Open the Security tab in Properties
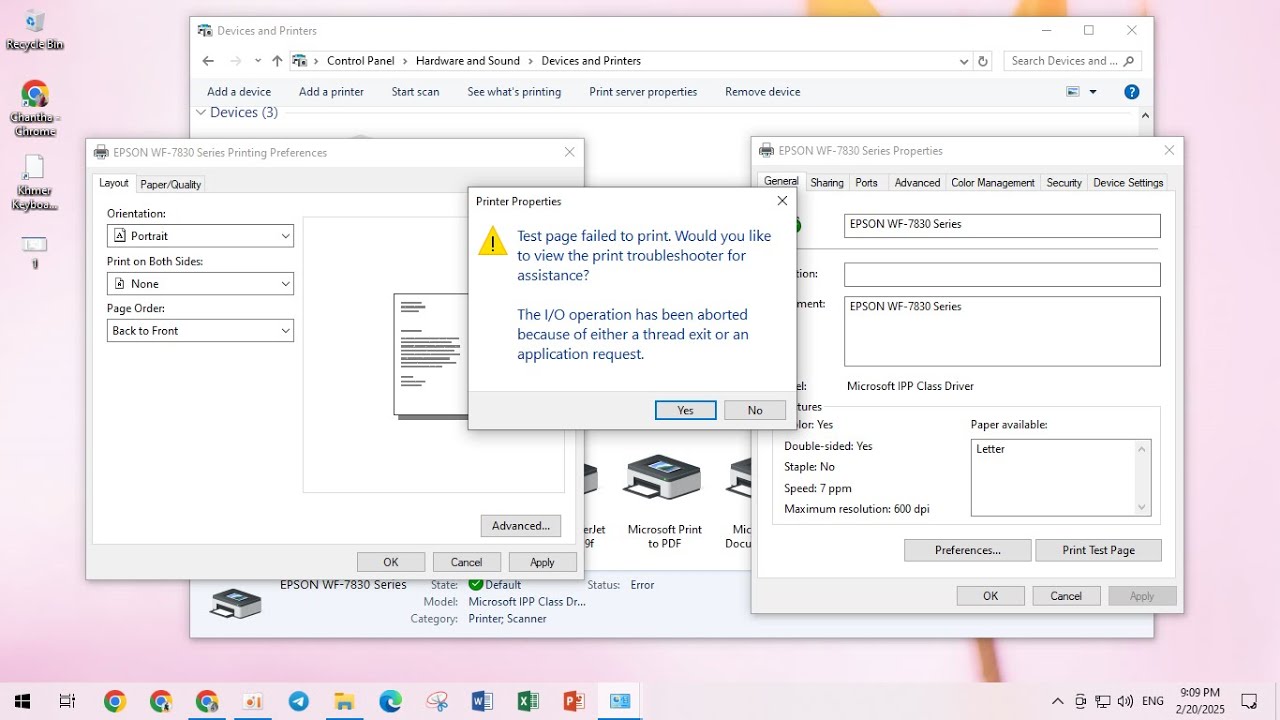Viewport: 1280px width, 720px height. click(x=1064, y=183)
